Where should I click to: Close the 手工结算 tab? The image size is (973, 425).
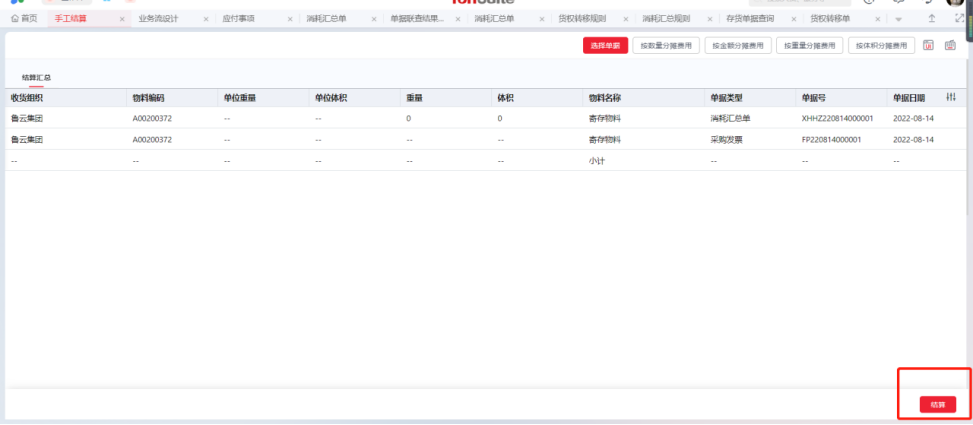coord(122,19)
